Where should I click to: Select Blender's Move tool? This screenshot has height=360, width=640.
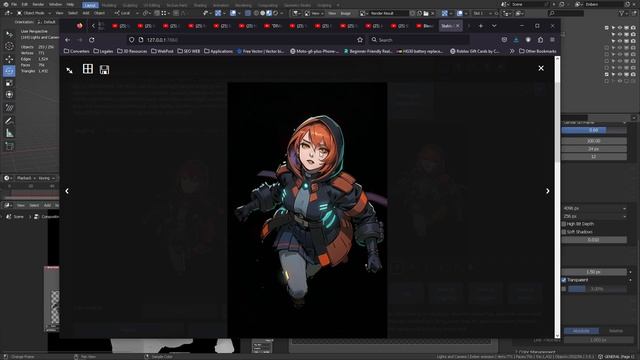coord(9,59)
